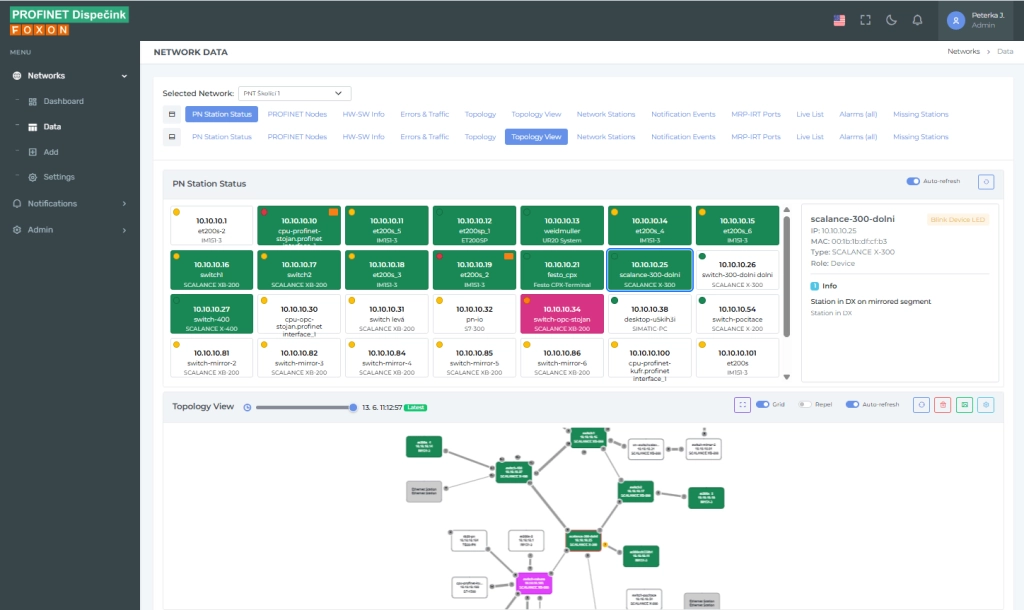1024x610 pixels.
Task: Click the Dashboard icon in sidebar
Action: tap(33, 101)
